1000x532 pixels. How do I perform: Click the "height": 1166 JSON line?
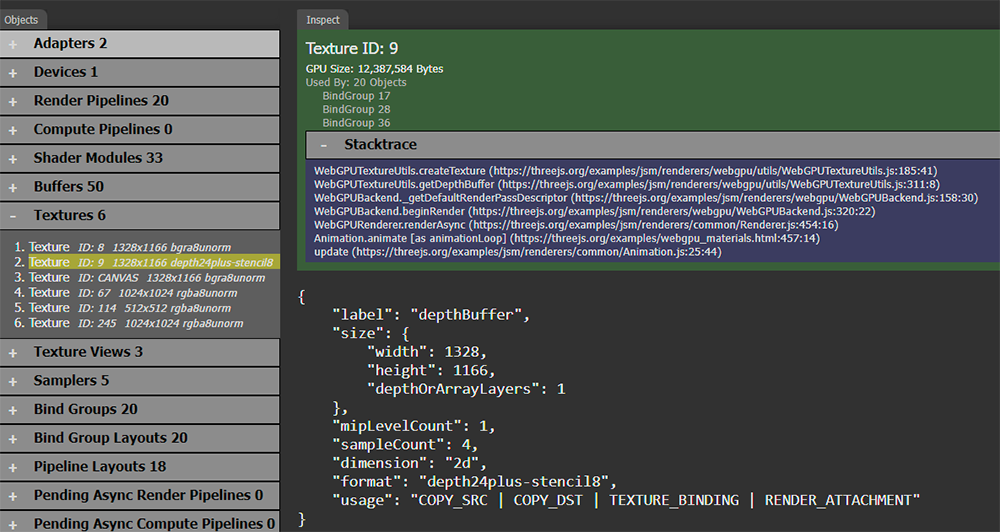coord(431,370)
